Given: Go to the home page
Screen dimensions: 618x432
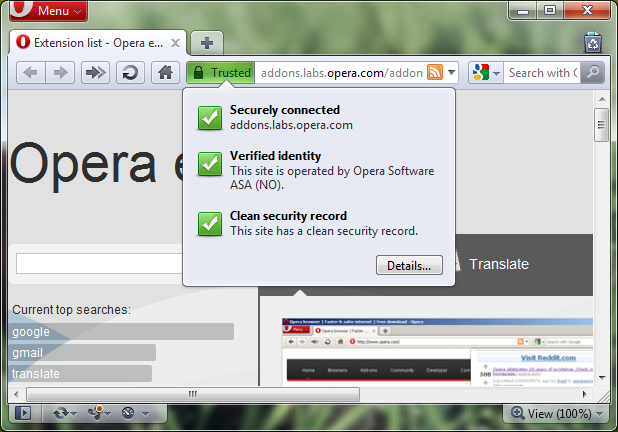Looking at the screenshot, I should [x=166, y=73].
